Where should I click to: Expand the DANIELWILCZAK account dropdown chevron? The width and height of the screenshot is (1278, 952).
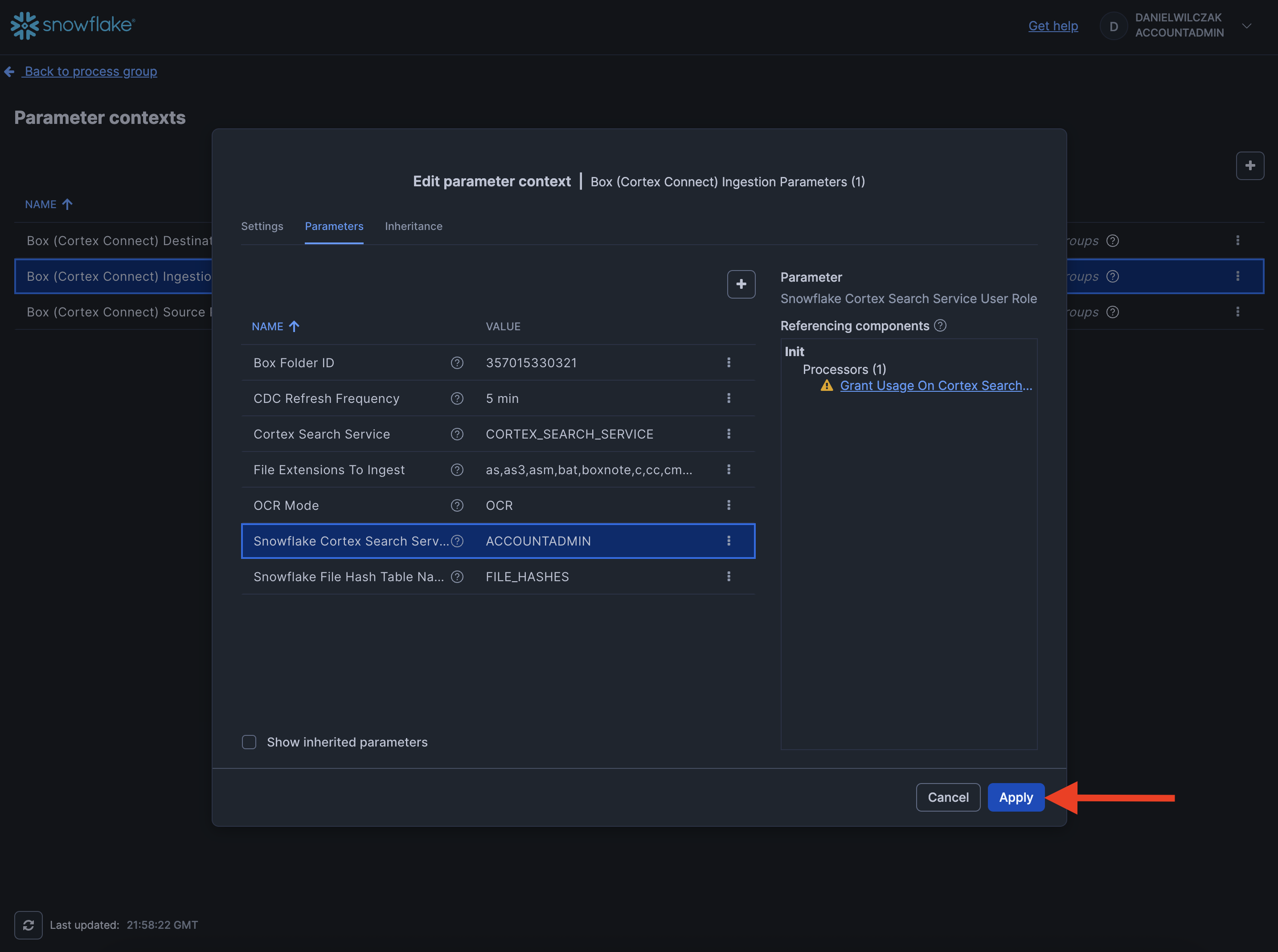[x=1246, y=26]
